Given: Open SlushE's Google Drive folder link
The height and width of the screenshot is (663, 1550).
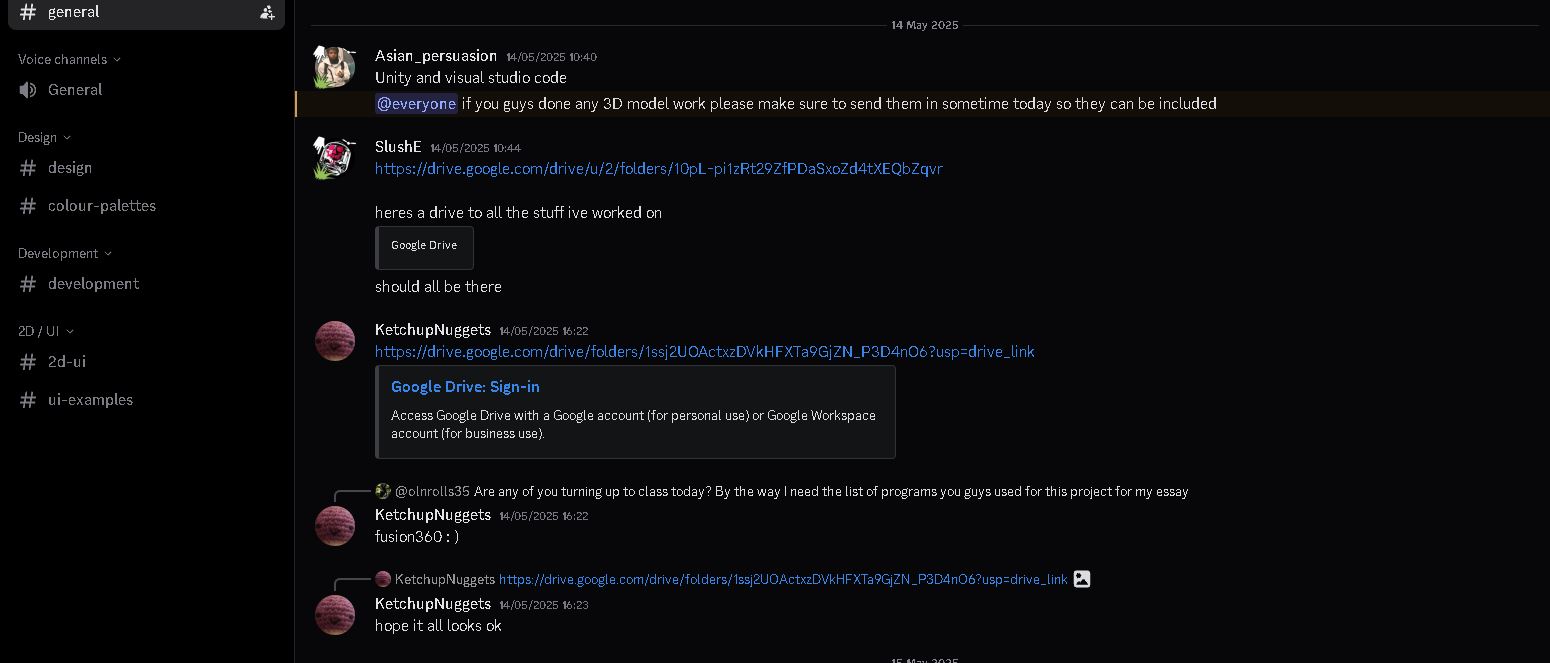Looking at the screenshot, I should [x=658, y=169].
